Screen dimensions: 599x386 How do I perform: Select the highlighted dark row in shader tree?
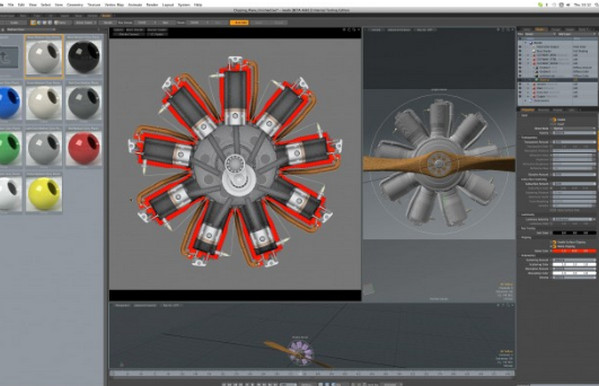coord(558,80)
